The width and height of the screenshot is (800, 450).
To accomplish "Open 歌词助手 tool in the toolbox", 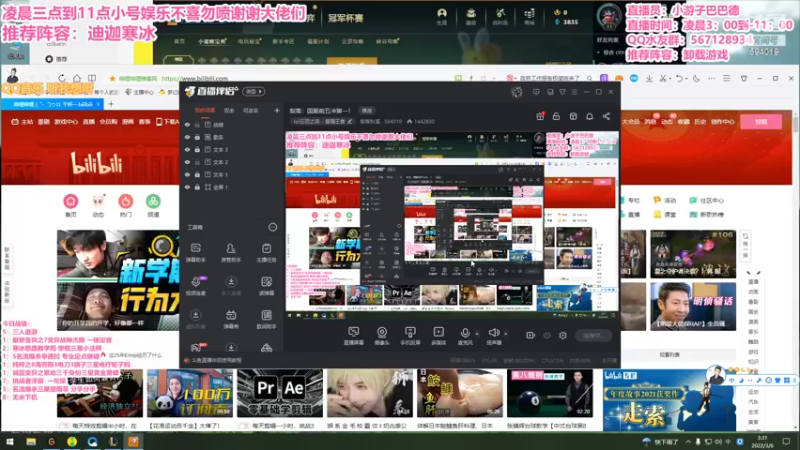I will click(266, 319).
